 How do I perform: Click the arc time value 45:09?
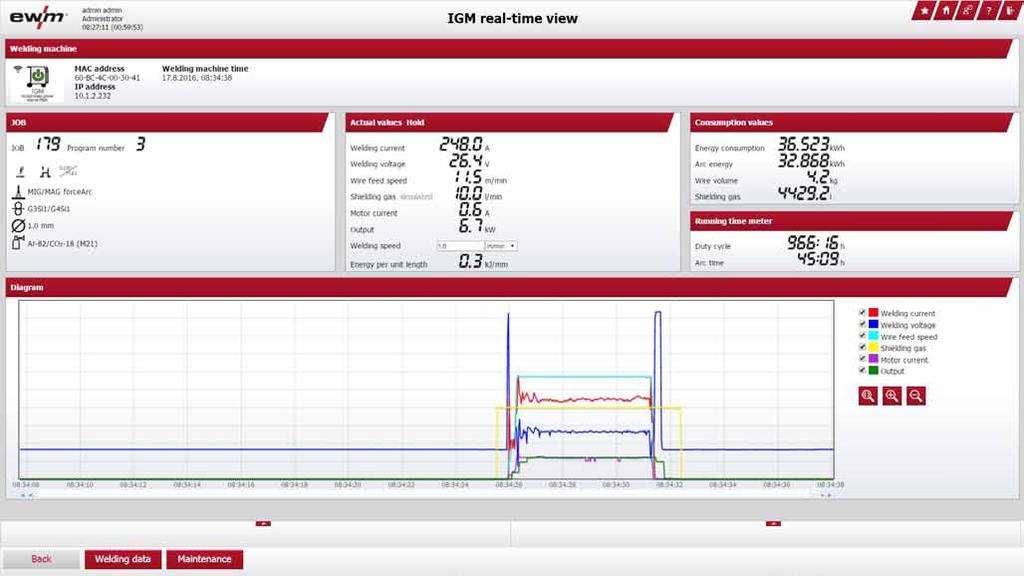click(x=818, y=259)
